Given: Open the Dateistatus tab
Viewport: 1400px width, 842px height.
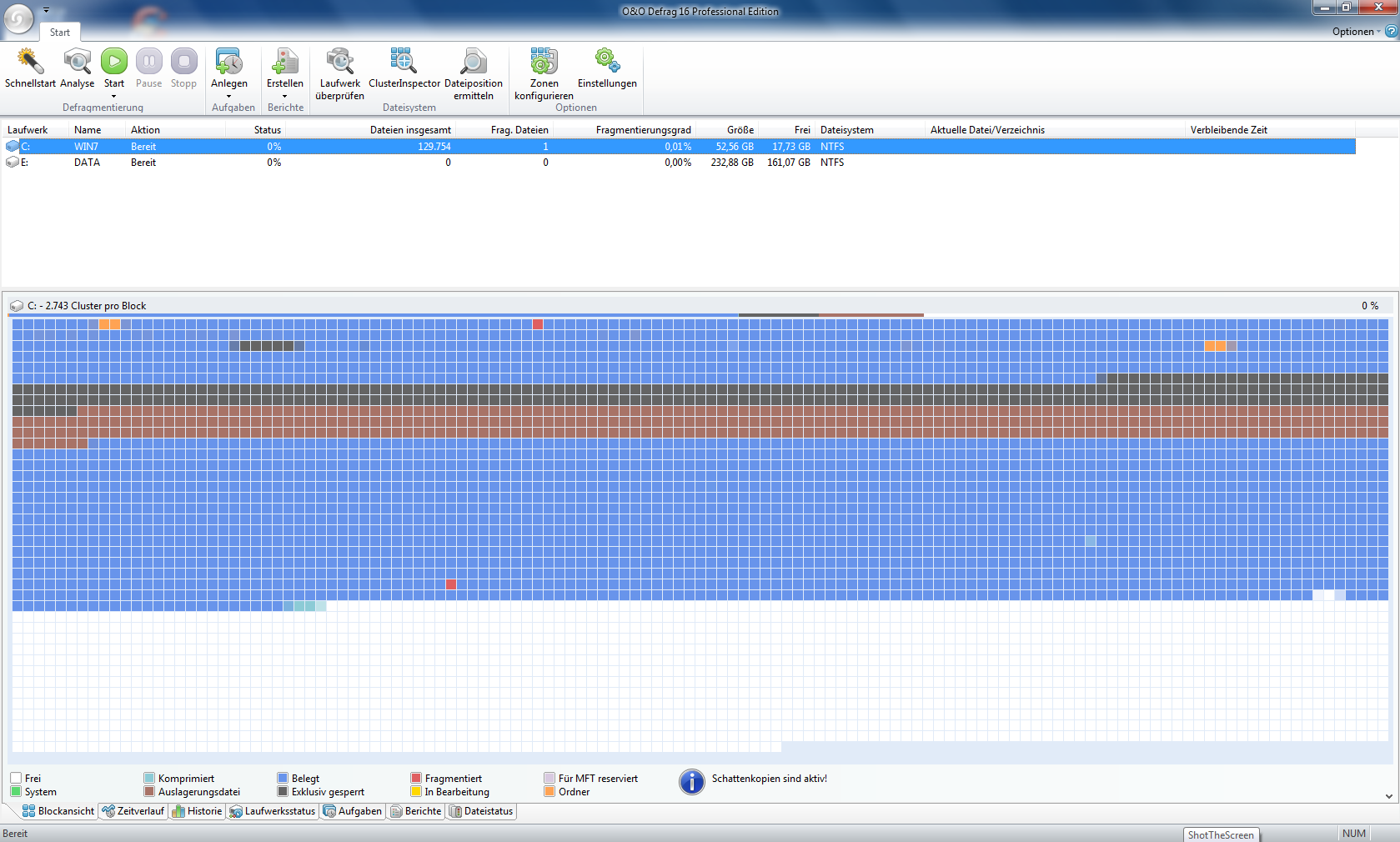Looking at the screenshot, I should coord(481,811).
